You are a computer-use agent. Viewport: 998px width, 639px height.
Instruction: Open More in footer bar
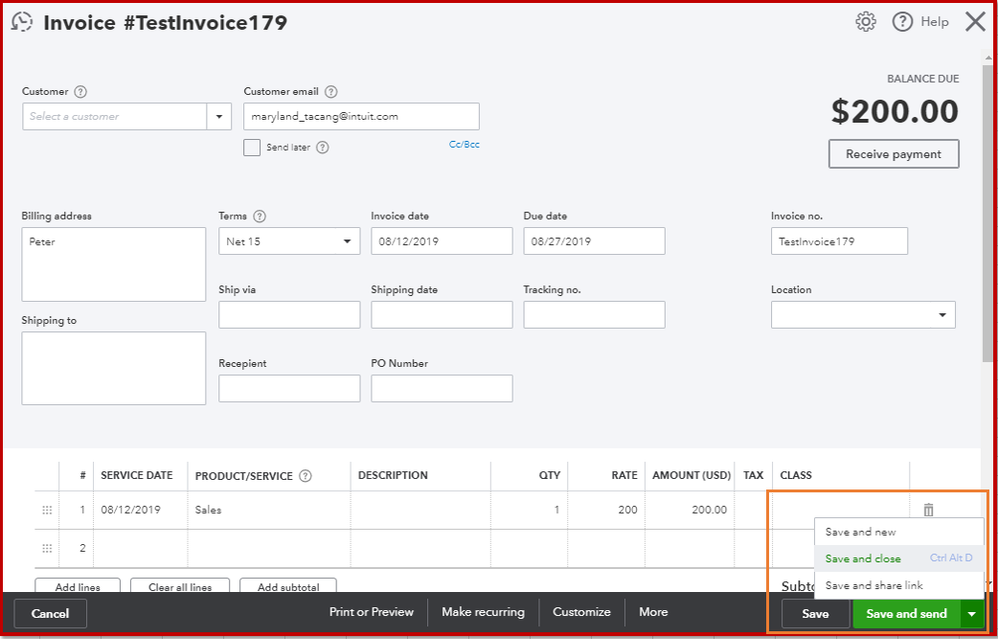point(654,612)
